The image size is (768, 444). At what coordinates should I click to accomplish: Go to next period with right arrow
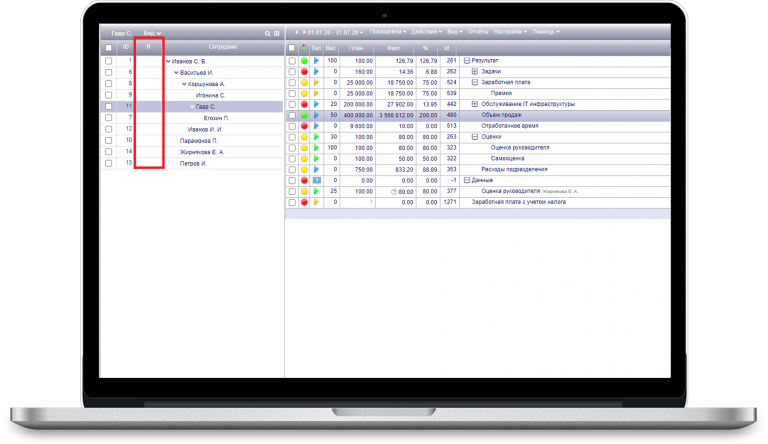pyautogui.click(x=304, y=32)
